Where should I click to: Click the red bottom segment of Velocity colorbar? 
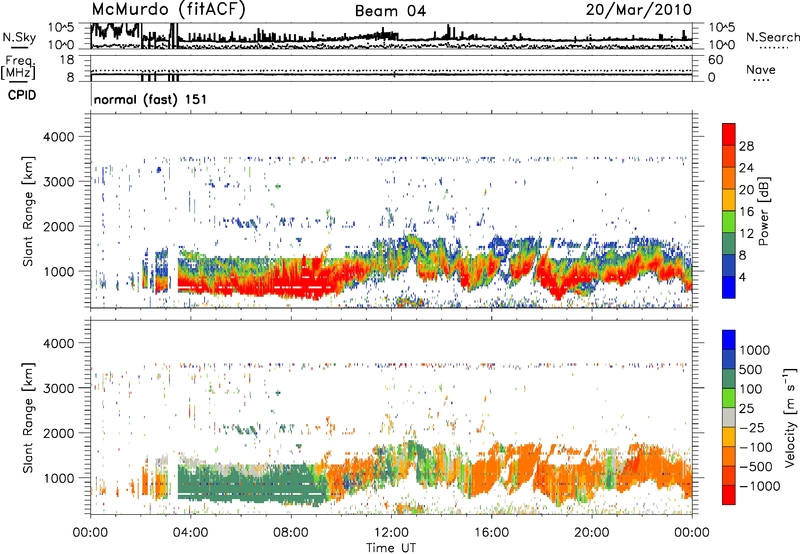[729, 495]
